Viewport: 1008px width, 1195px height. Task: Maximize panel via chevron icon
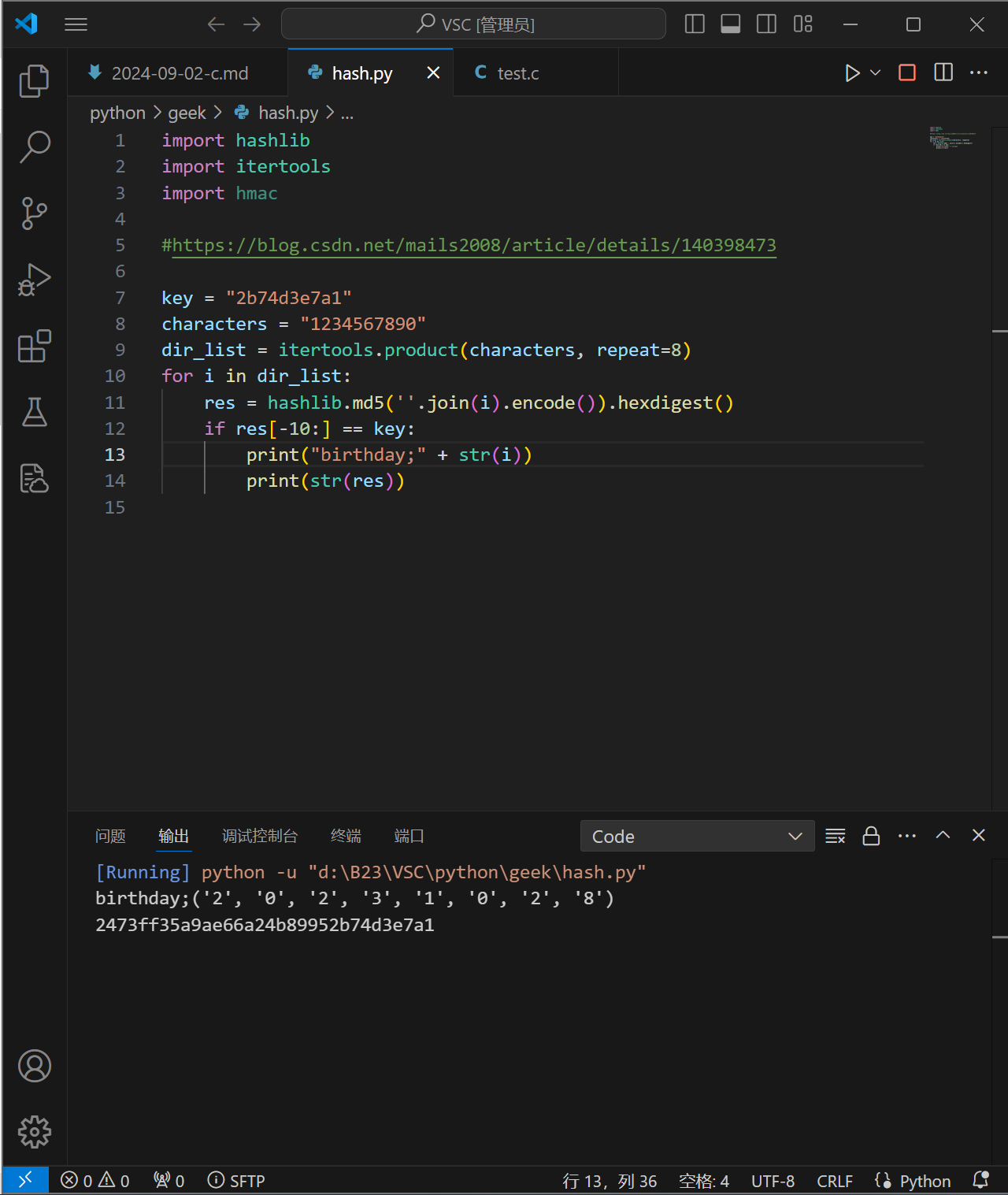coord(943,836)
